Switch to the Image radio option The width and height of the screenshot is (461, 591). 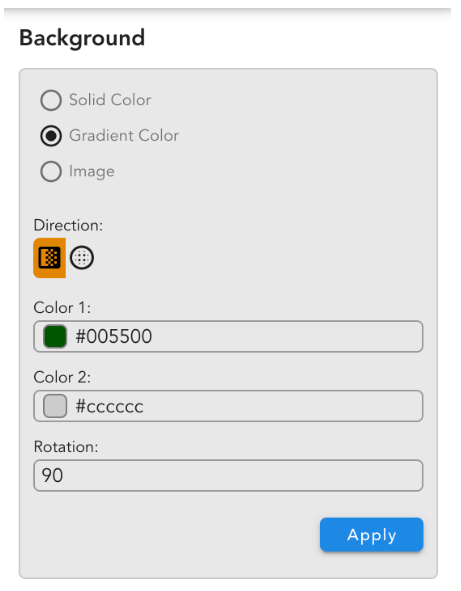(51, 171)
